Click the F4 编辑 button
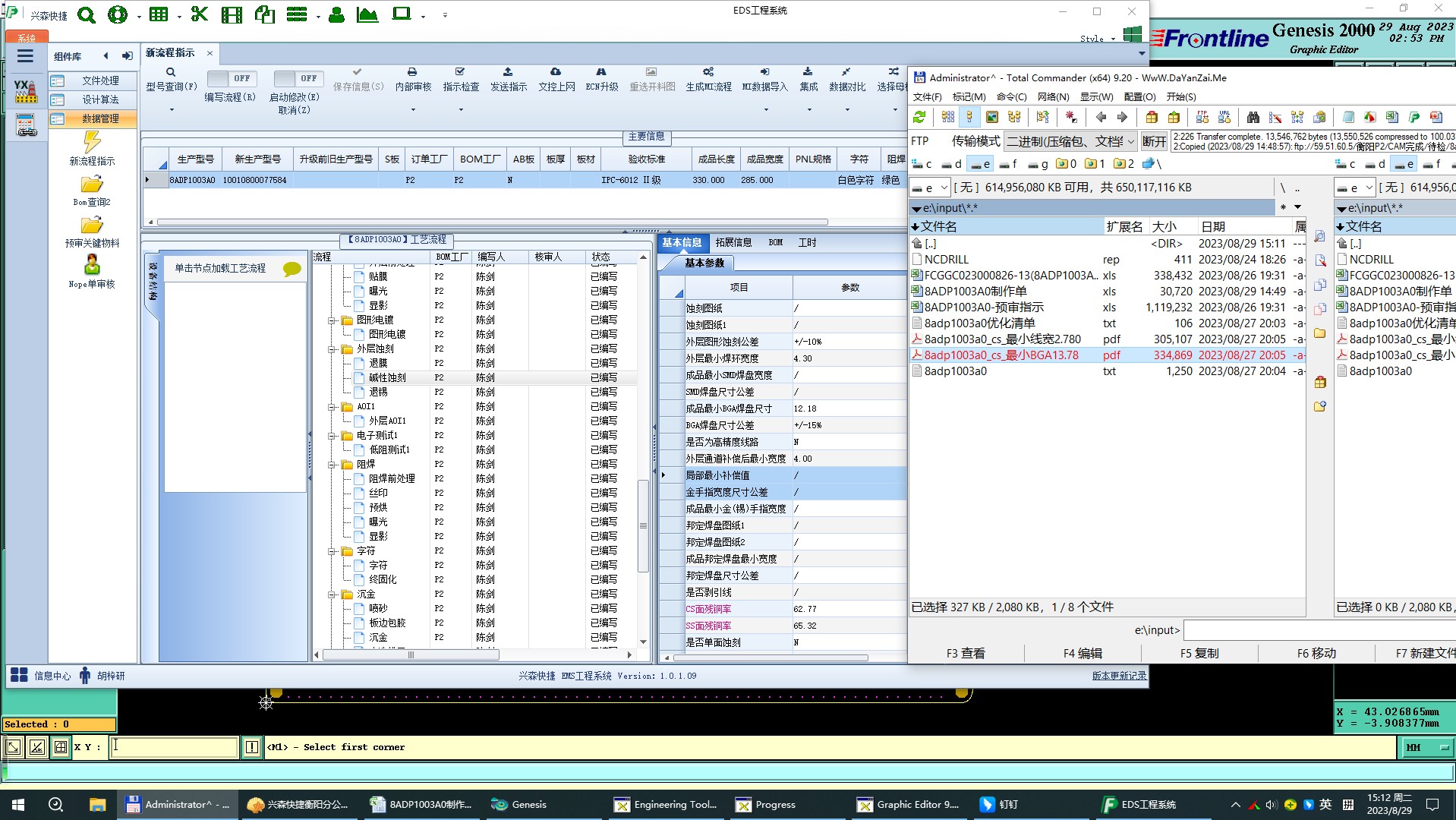1456x820 pixels. point(1083,653)
